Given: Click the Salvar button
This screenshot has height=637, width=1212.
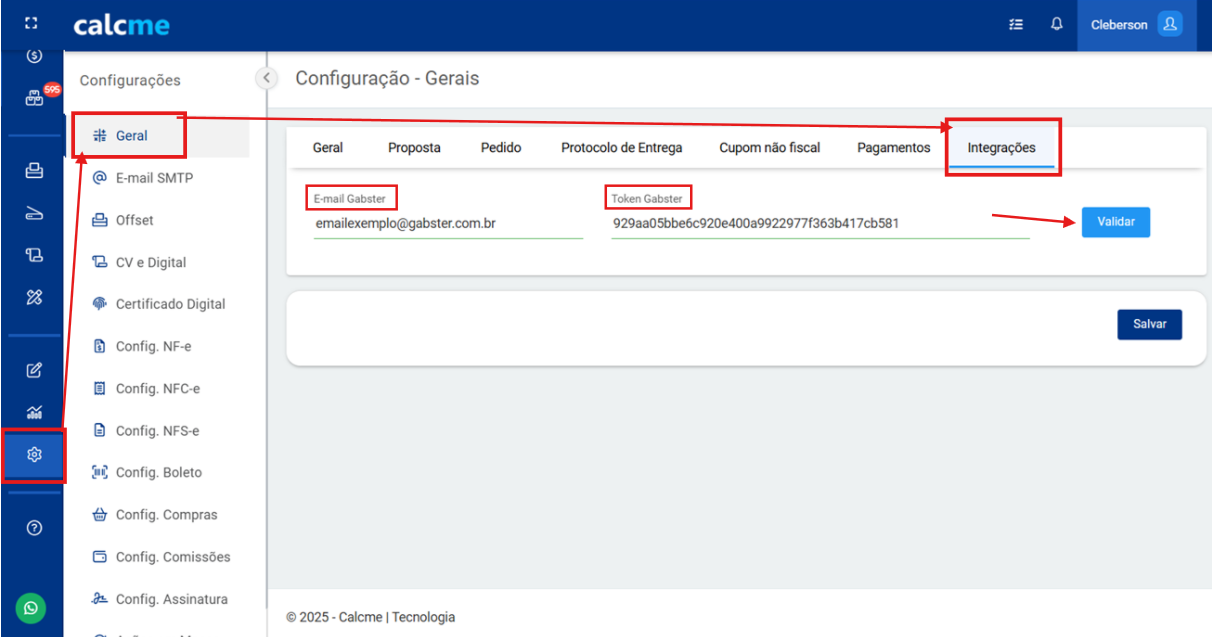Looking at the screenshot, I should 1149,325.
